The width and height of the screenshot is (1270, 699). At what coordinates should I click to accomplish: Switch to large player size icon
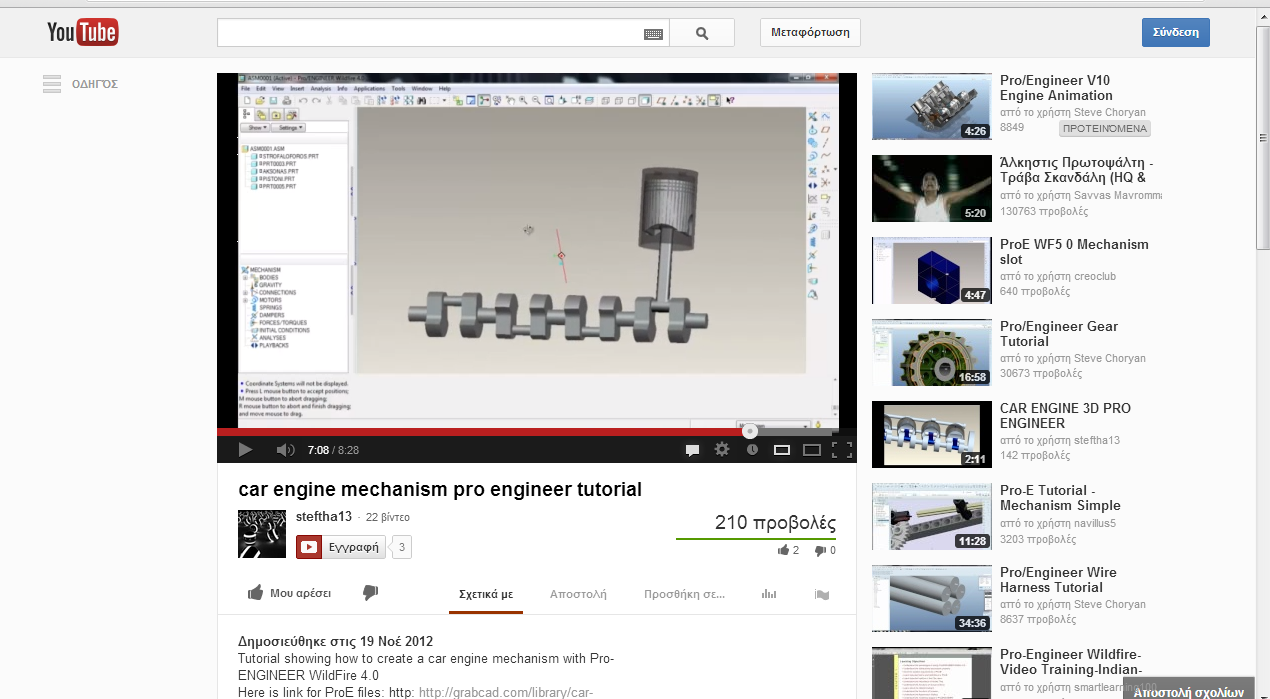[812, 450]
